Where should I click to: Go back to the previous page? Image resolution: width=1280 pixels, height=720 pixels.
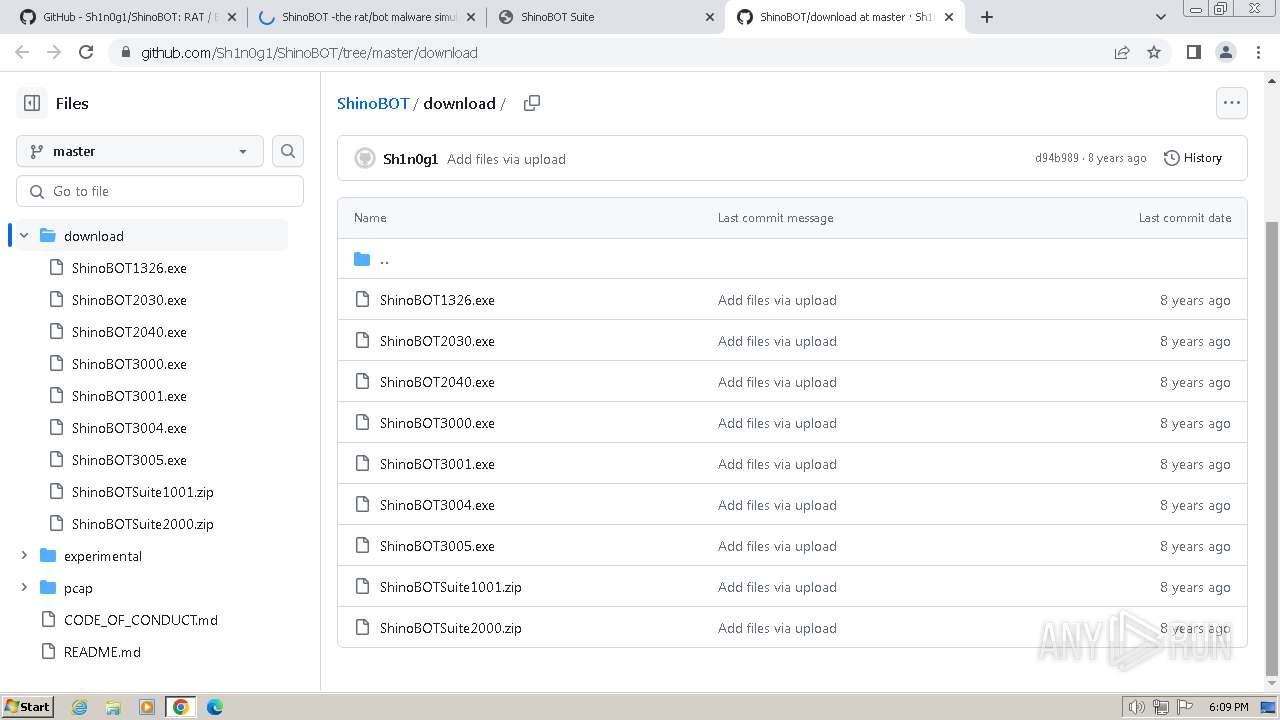click(x=22, y=53)
